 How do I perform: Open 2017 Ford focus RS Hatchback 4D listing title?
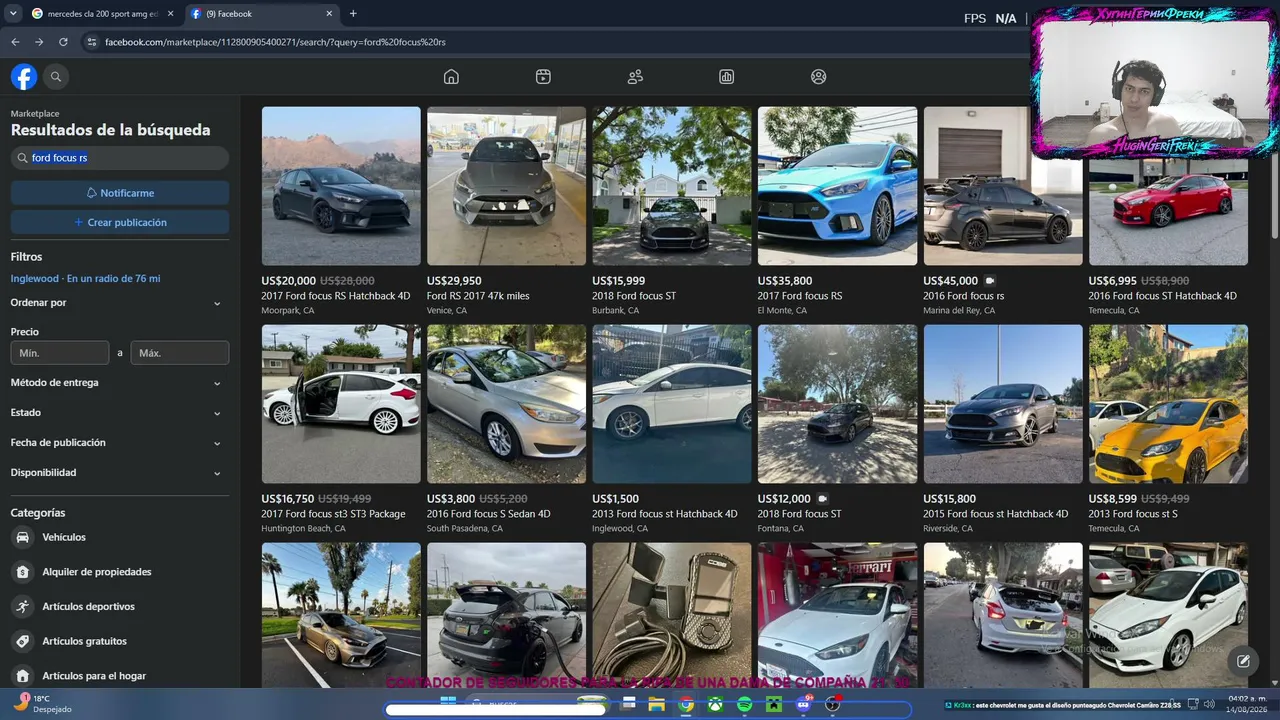tap(336, 296)
